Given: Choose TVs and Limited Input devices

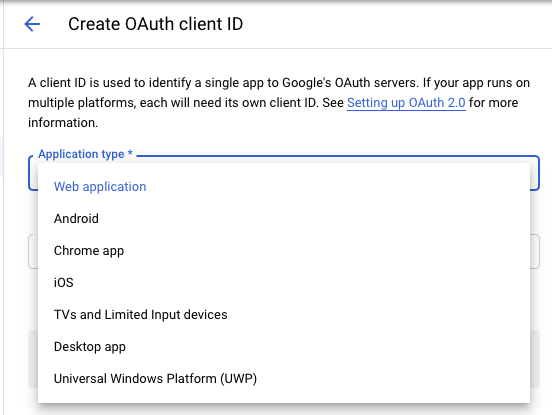Looking at the screenshot, I should point(284,315).
